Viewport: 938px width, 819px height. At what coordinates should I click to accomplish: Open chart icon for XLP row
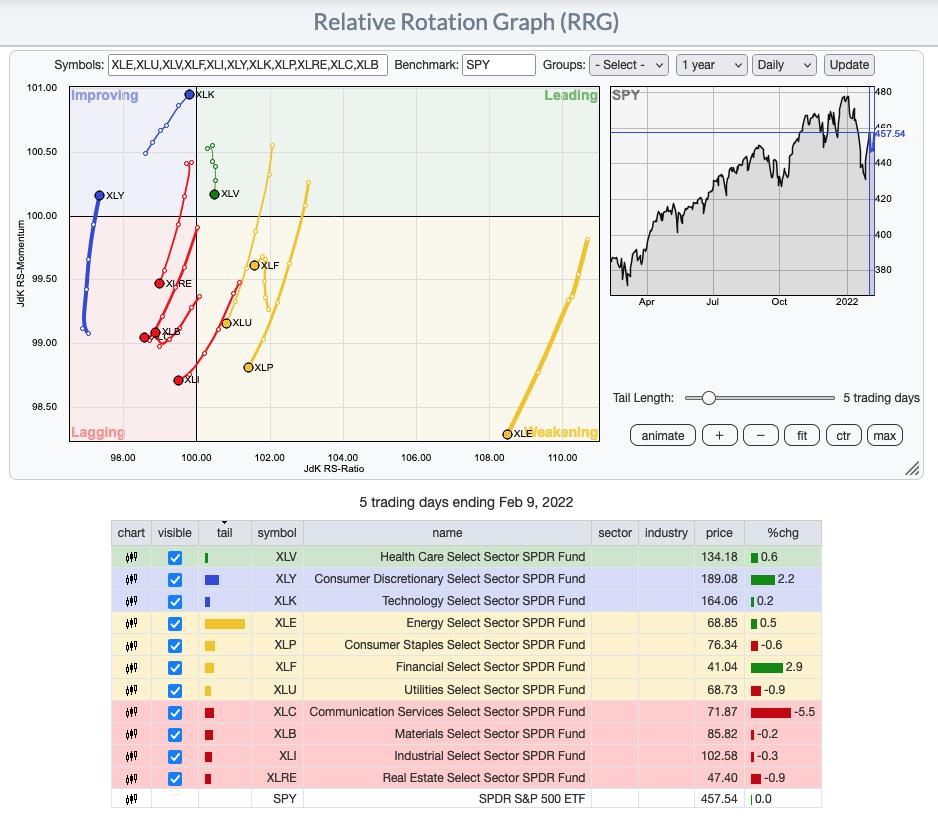[132, 646]
